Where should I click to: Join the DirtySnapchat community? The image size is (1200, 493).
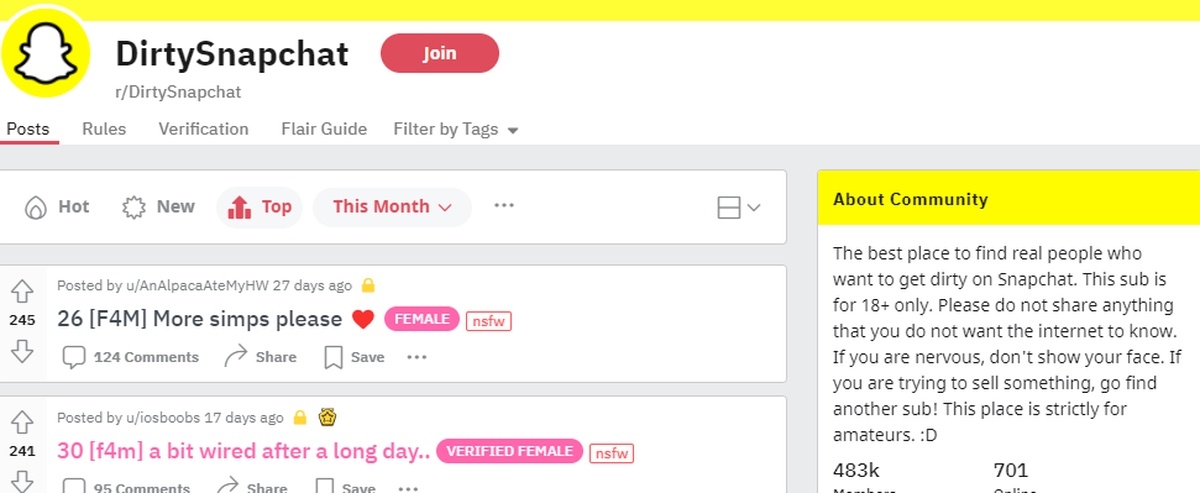(x=439, y=53)
